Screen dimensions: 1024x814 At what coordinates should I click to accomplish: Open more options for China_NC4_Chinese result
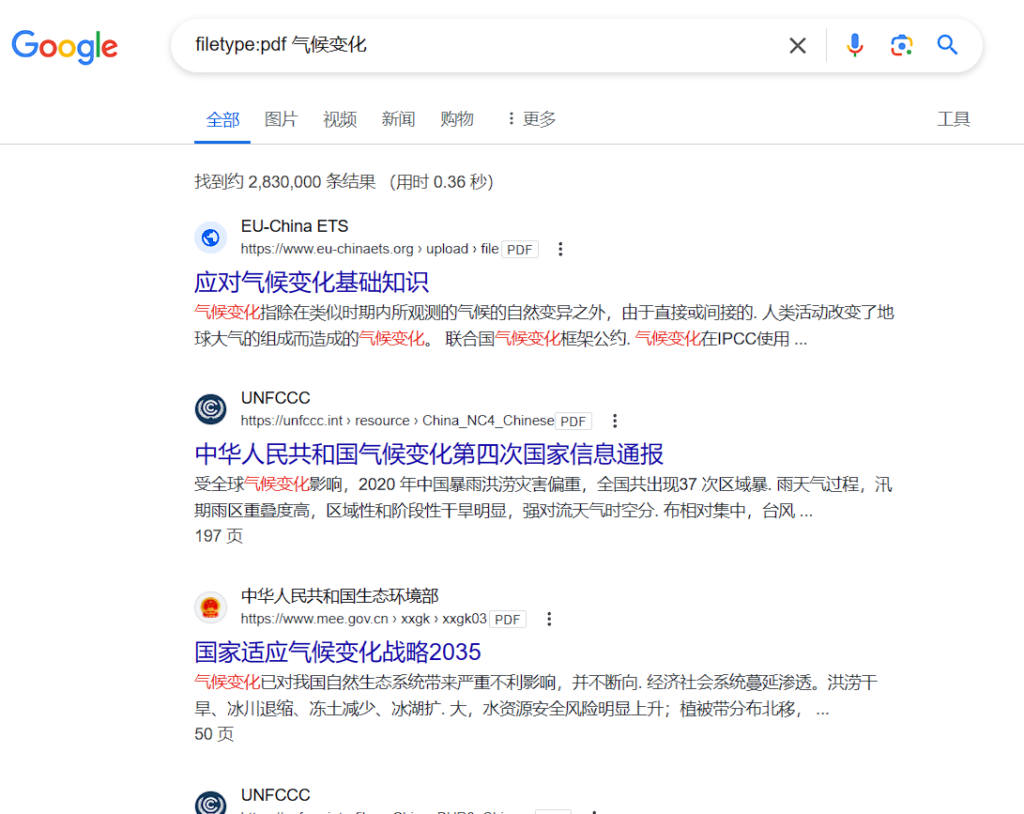[615, 421]
